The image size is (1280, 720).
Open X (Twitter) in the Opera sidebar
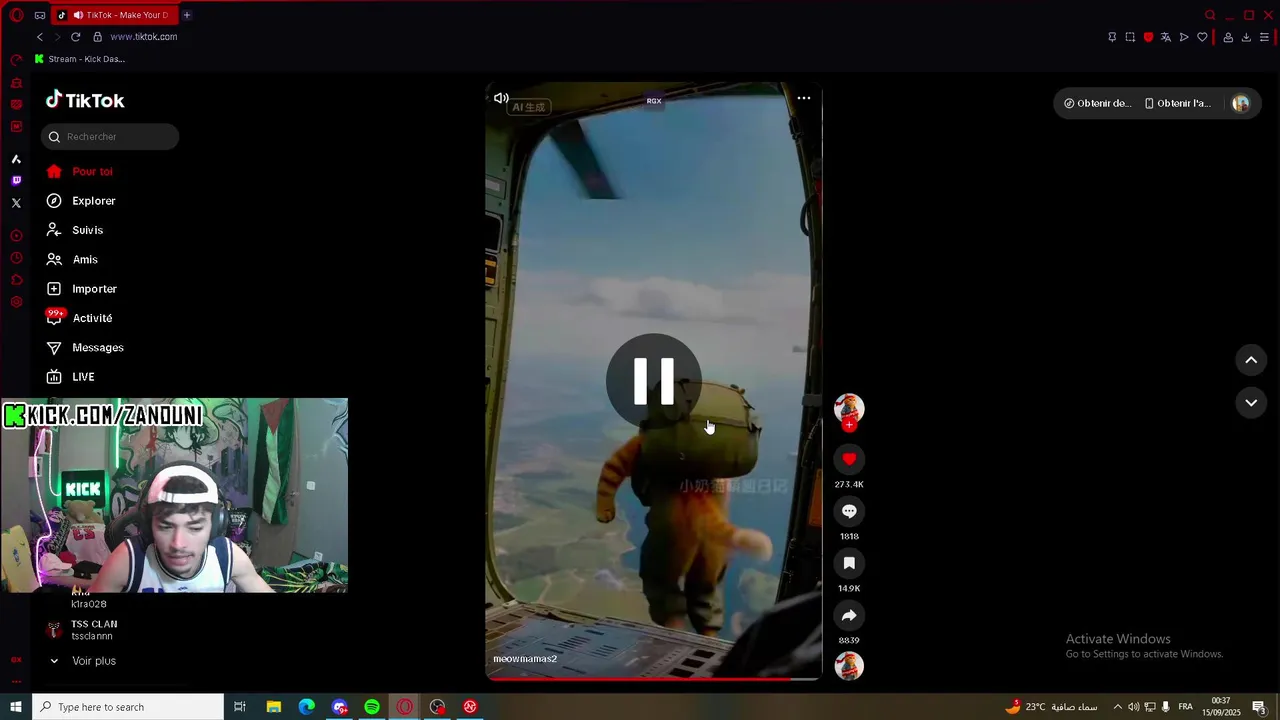(16, 203)
